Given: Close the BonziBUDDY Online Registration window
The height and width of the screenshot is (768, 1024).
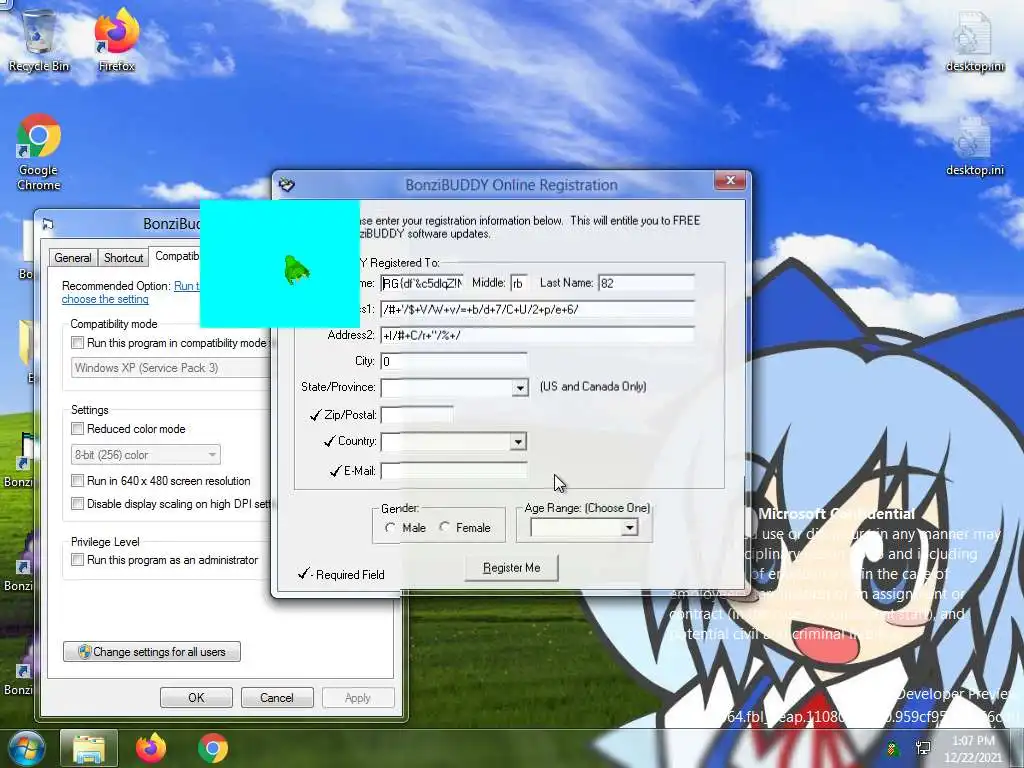Looking at the screenshot, I should coord(730,180).
